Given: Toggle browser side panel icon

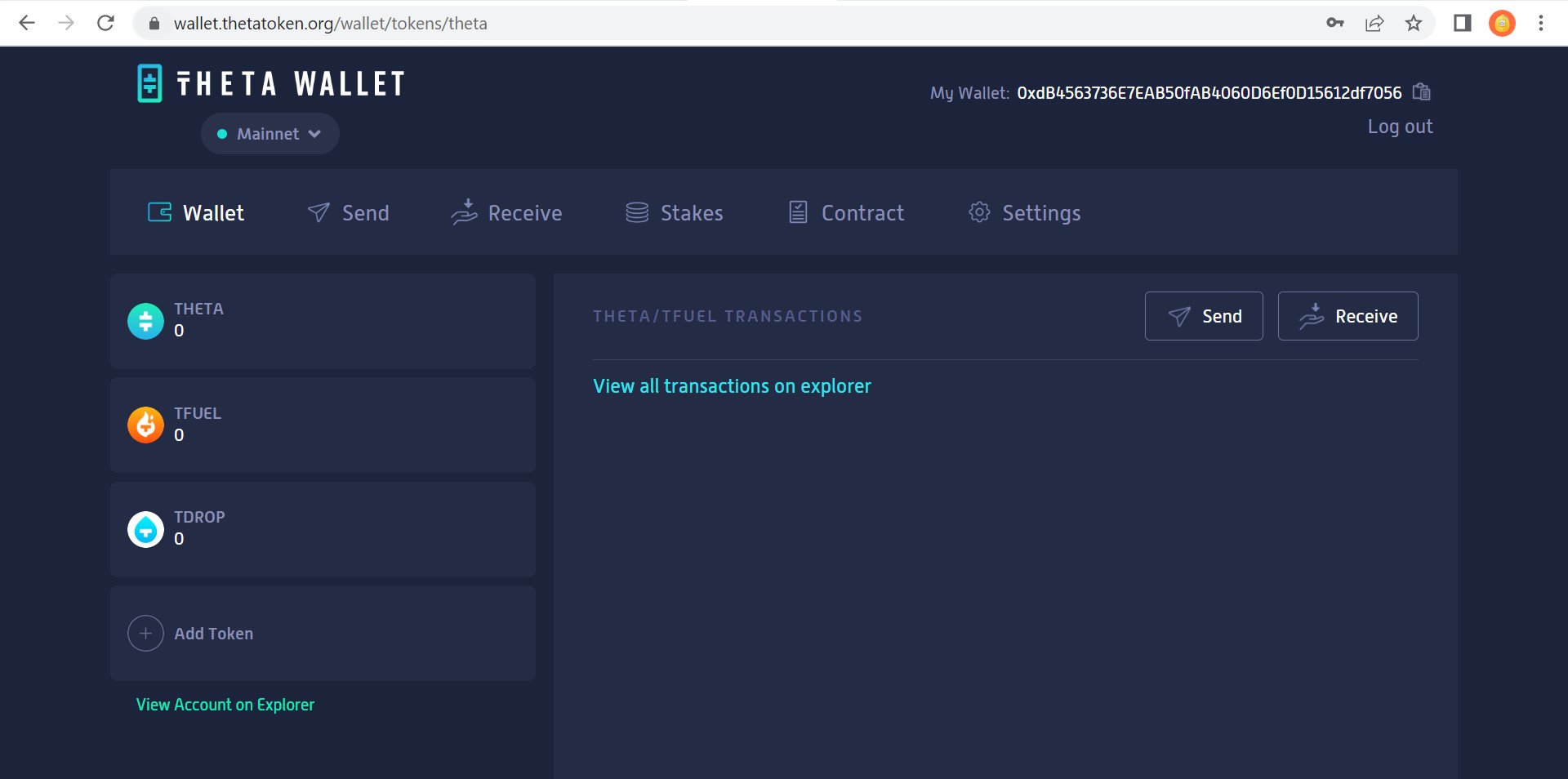Looking at the screenshot, I should 1463,23.
